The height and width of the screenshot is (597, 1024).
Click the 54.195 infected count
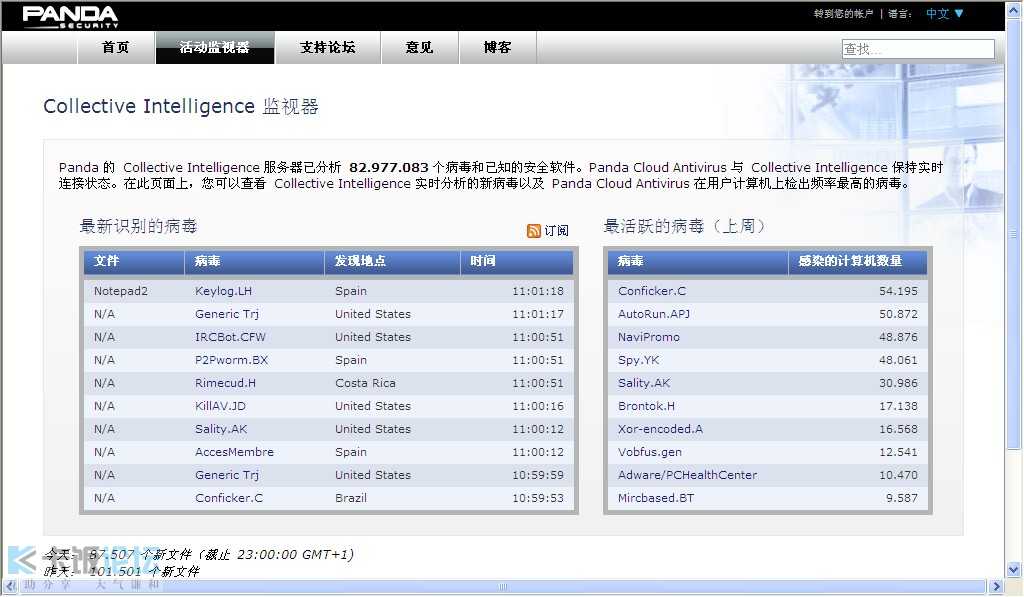pyautogui.click(x=898, y=291)
